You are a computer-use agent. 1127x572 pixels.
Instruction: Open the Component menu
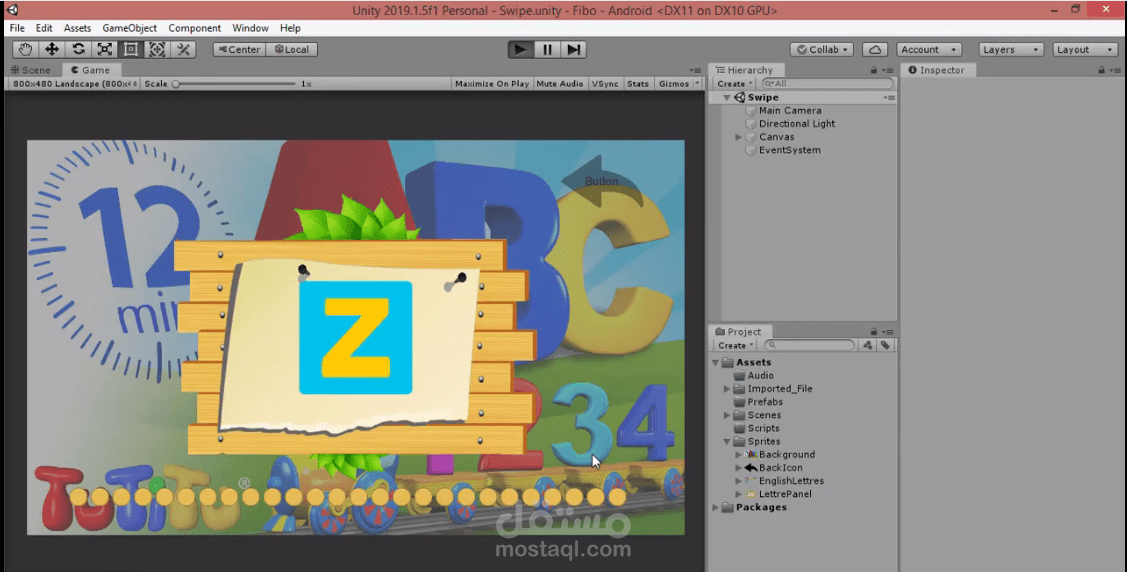pos(195,28)
